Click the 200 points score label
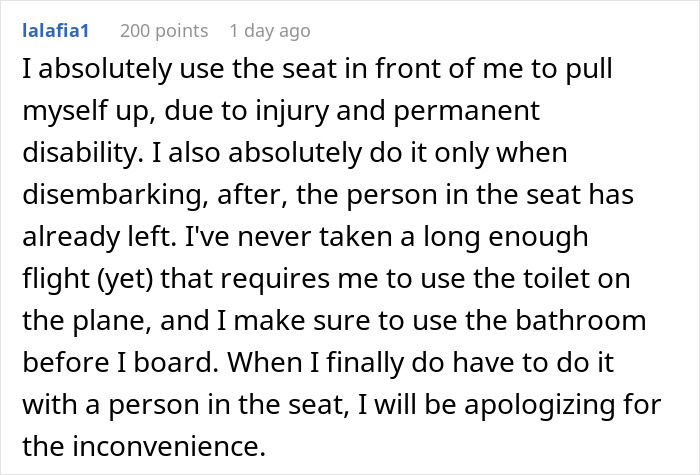700x475 pixels. tap(164, 31)
